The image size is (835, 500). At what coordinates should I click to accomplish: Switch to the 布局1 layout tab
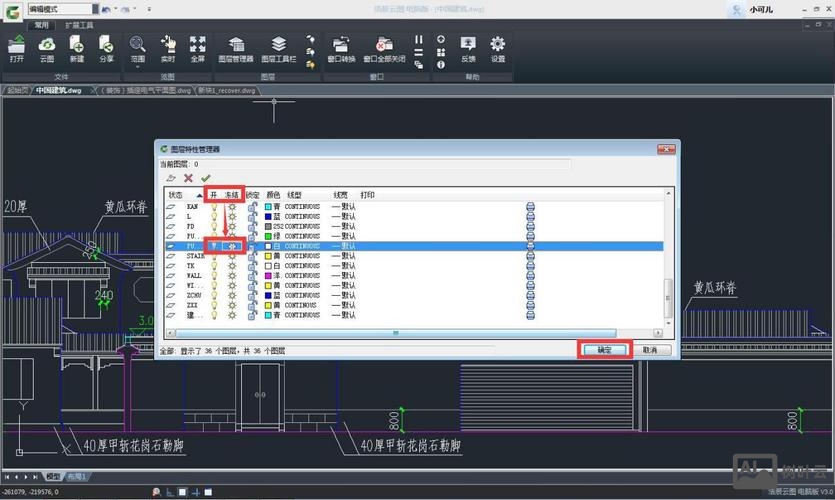pos(77,477)
